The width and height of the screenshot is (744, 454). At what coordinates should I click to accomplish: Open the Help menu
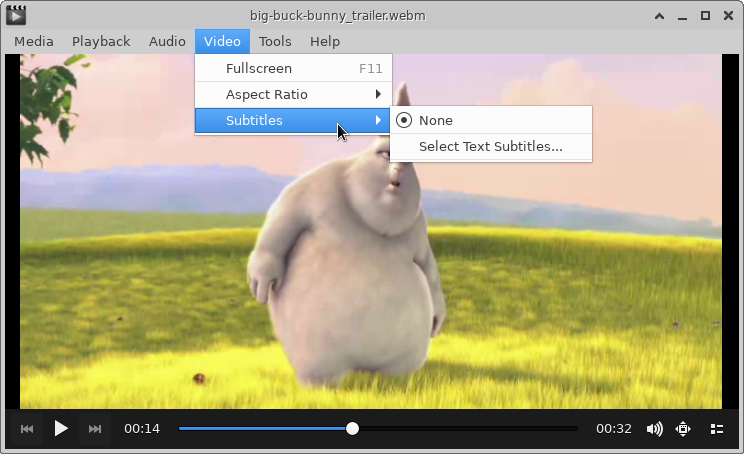click(325, 41)
